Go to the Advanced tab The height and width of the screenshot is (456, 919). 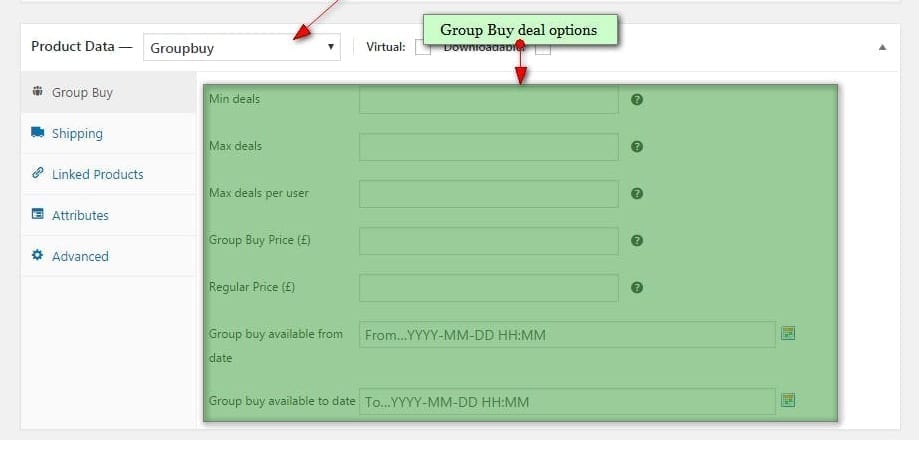pyautogui.click(x=108, y=256)
